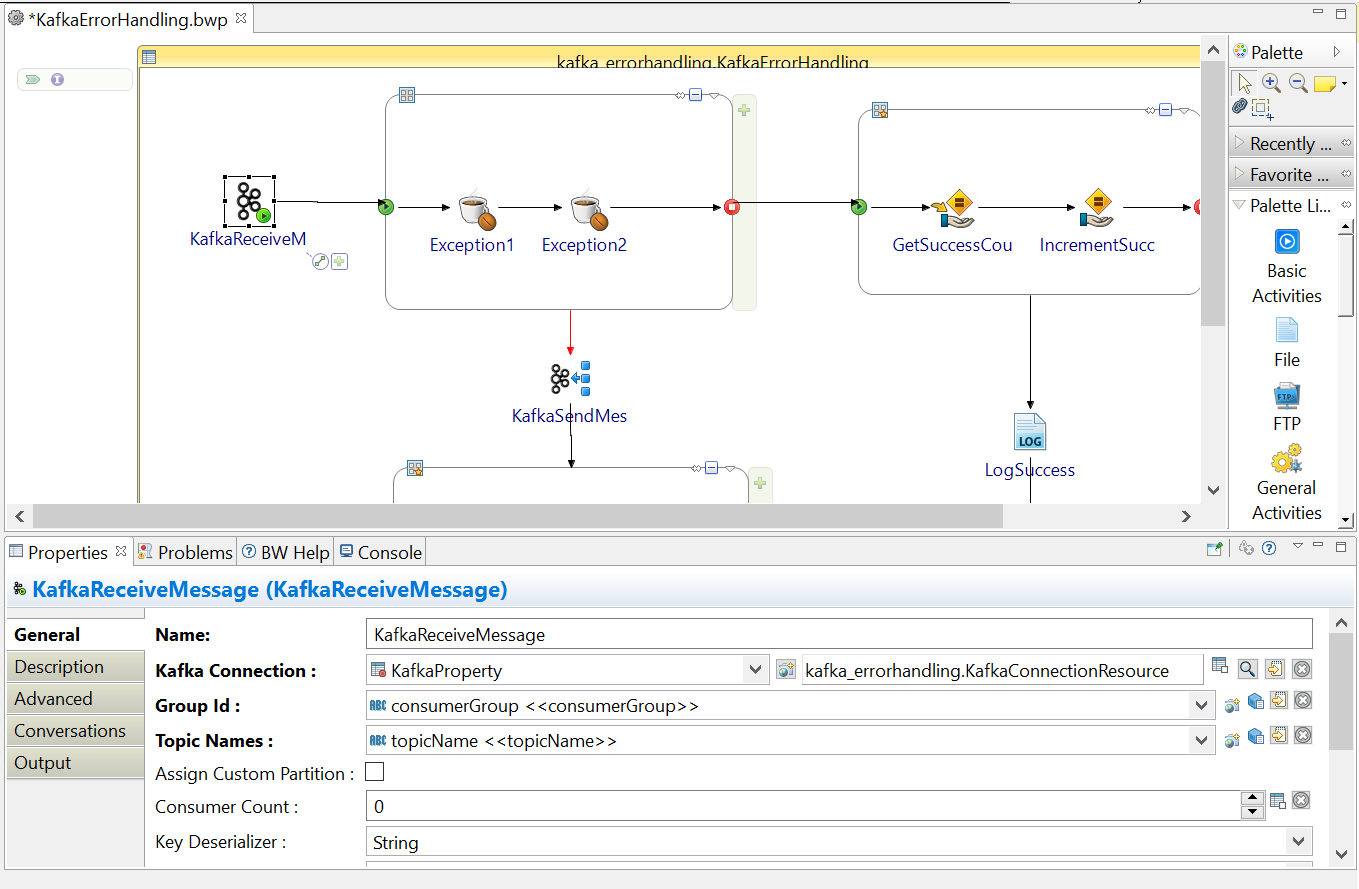This screenshot has width=1359, height=889.
Task: Click the Palette marquee selection tool
Action: coord(1262,107)
